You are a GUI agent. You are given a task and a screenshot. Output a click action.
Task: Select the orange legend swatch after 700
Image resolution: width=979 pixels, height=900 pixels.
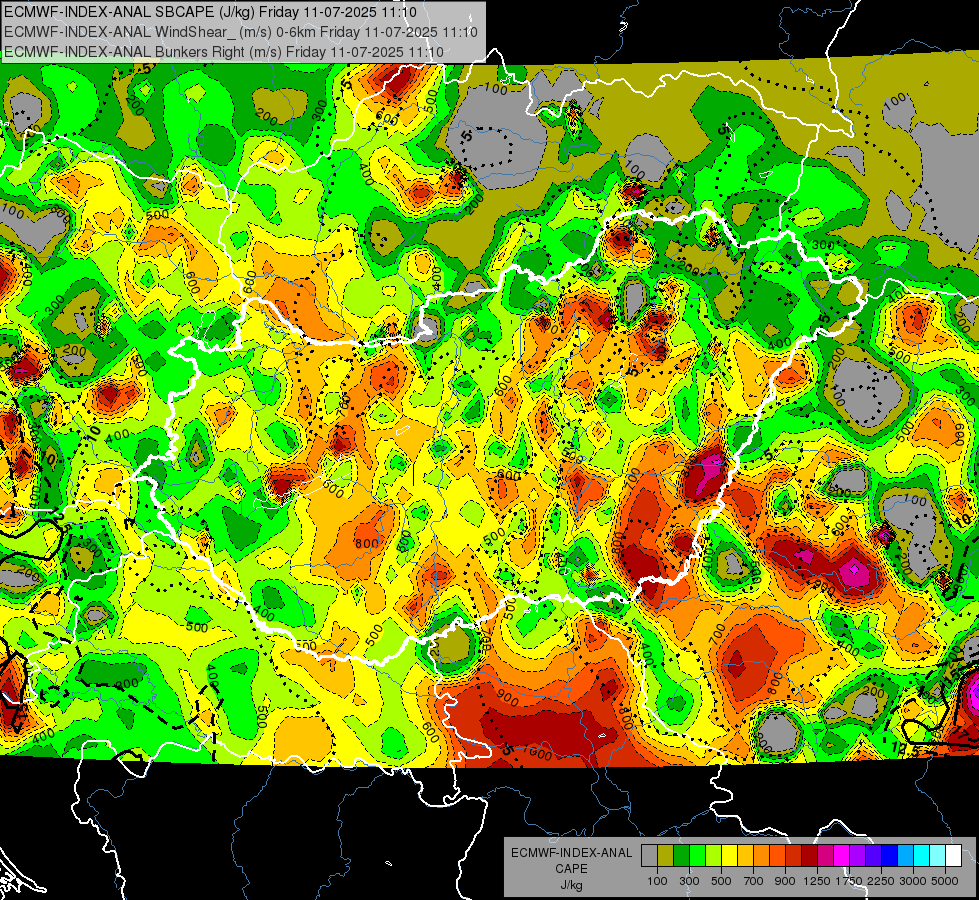coord(762,856)
